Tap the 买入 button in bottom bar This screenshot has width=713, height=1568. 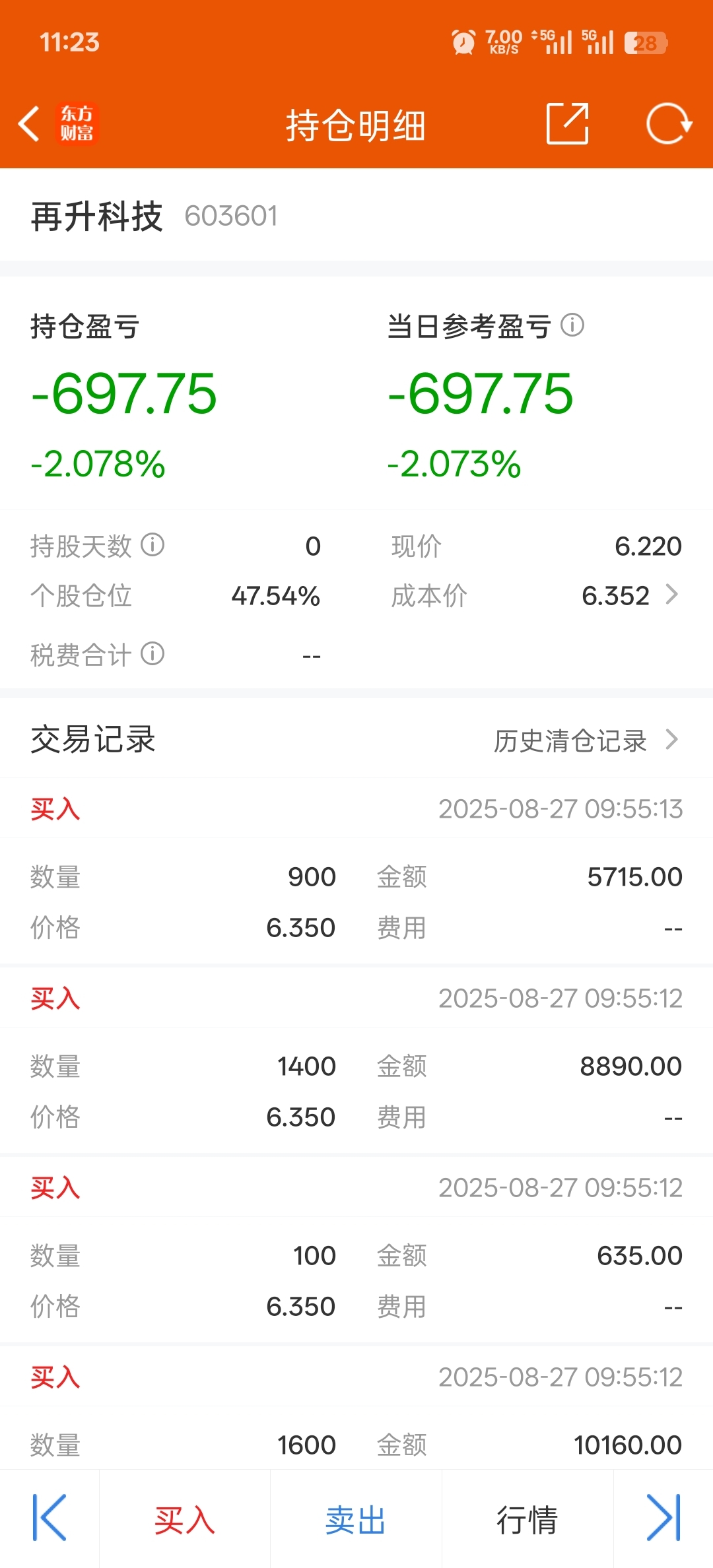[x=185, y=1520]
